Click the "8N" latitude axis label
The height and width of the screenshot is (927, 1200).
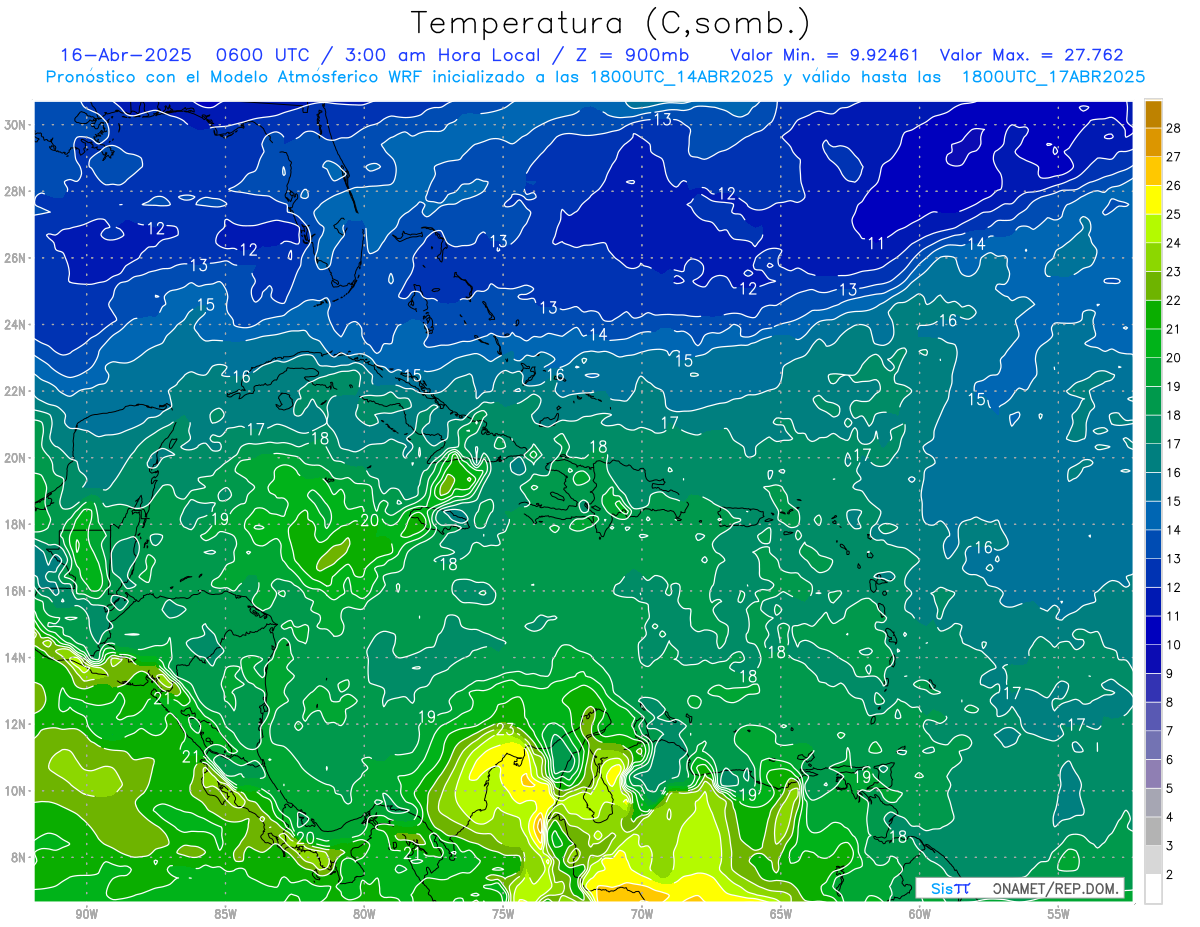point(20,857)
